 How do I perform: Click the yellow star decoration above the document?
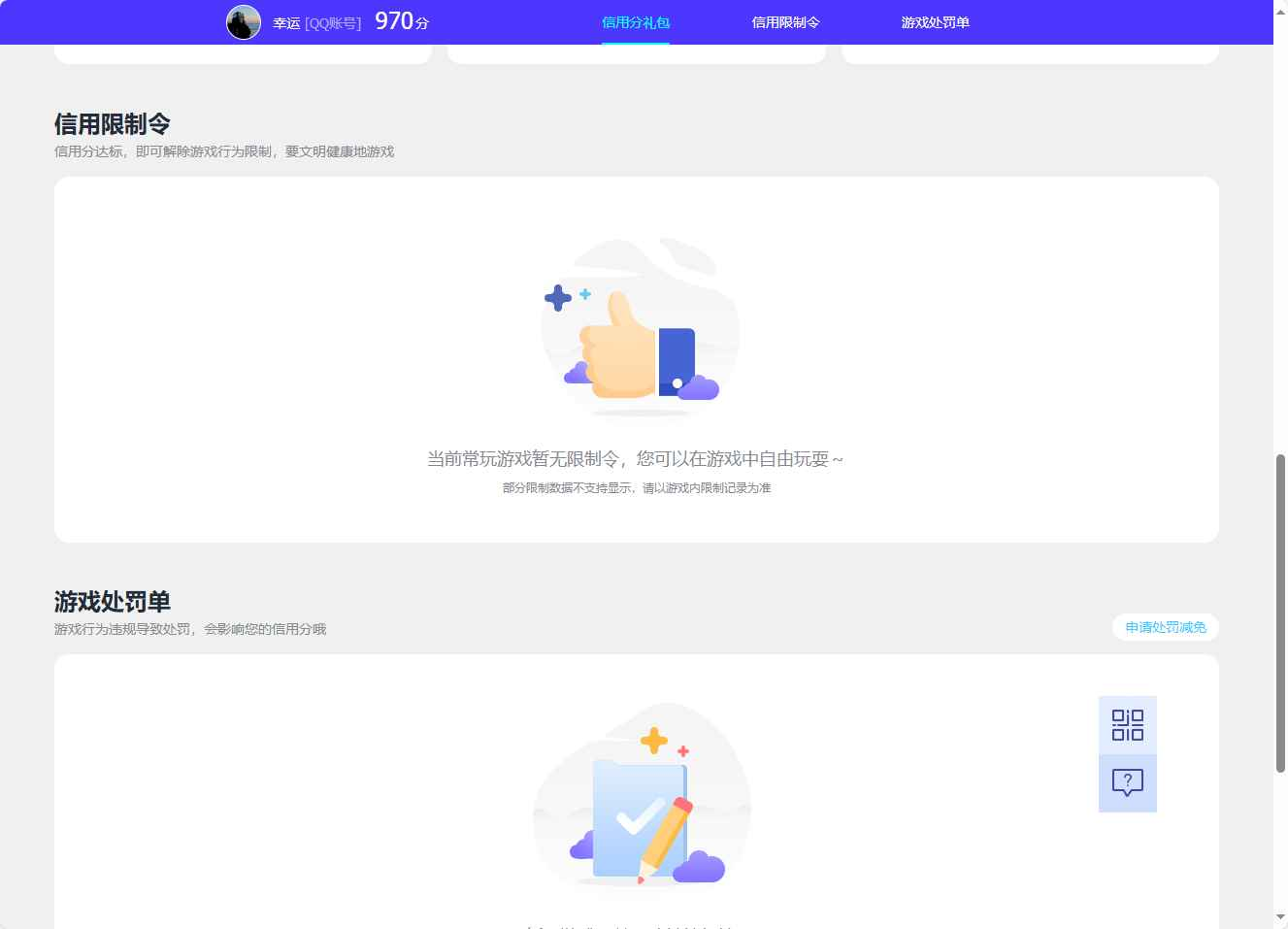point(654,742)
